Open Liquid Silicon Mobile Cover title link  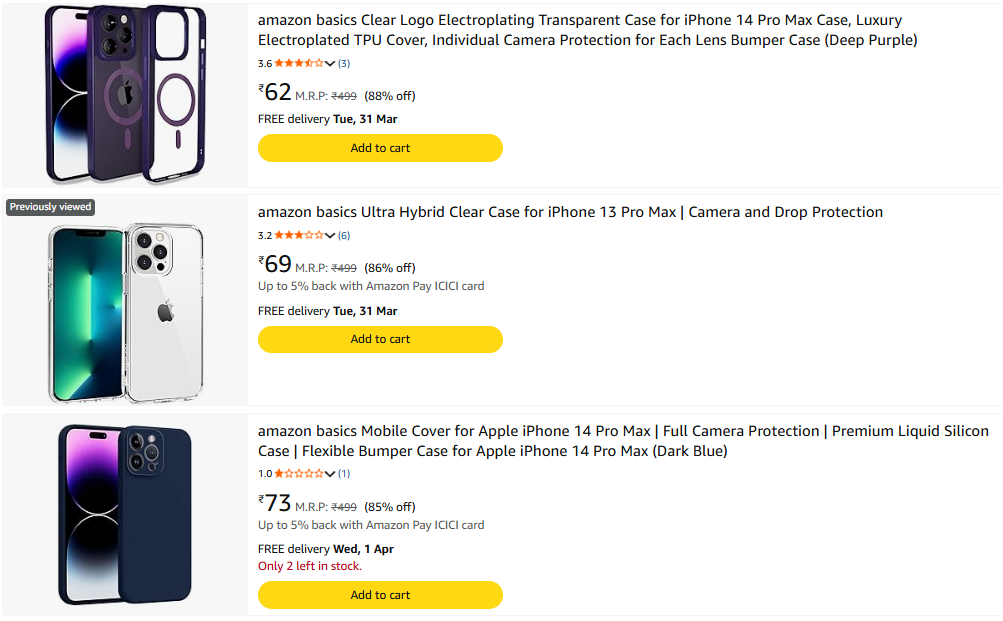[x=622, y=441]
